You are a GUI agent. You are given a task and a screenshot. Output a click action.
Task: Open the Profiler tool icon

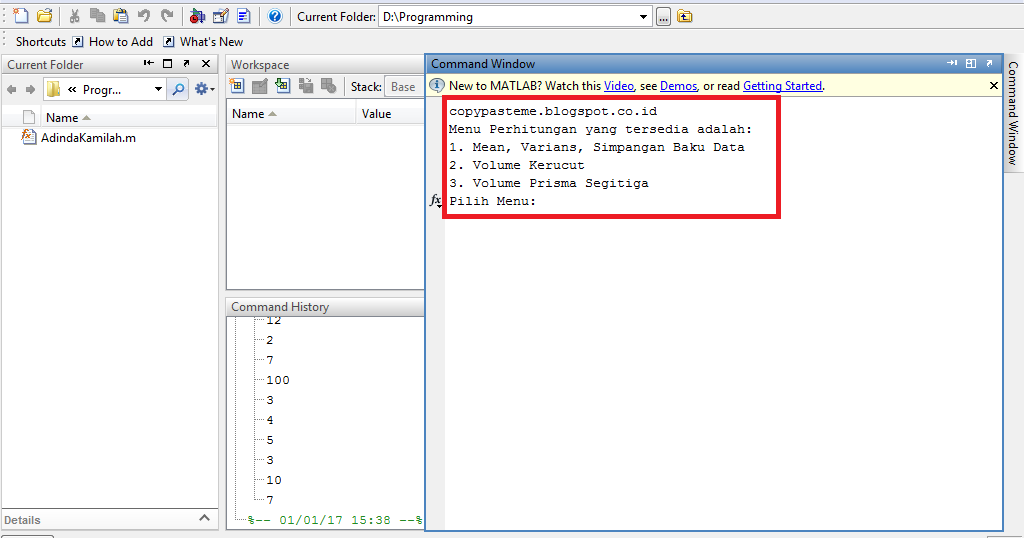[244, 16]
